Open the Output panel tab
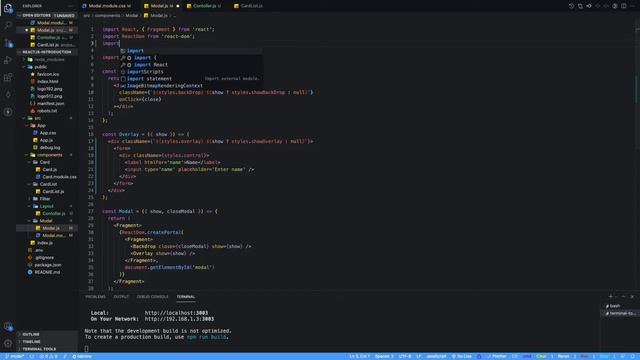The image size is (640, 360). coord(121,297)
